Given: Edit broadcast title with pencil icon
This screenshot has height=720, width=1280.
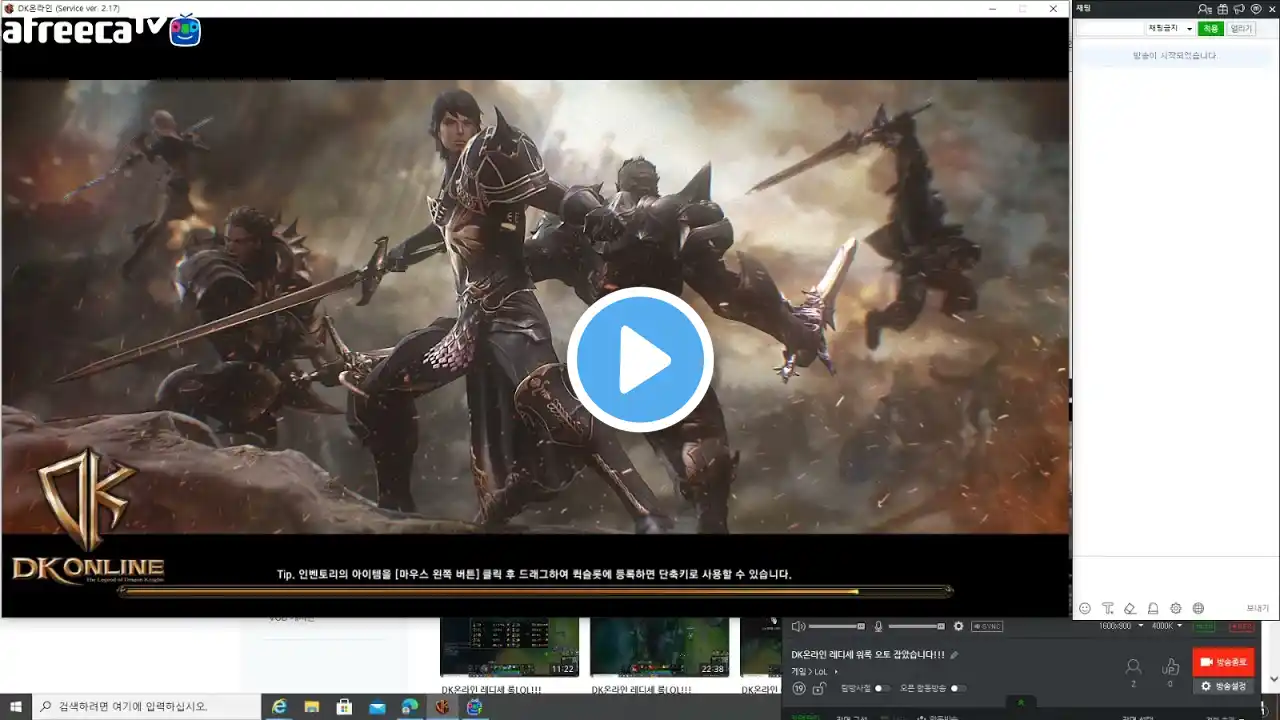Looking at the screenshot, I should 954,655.
